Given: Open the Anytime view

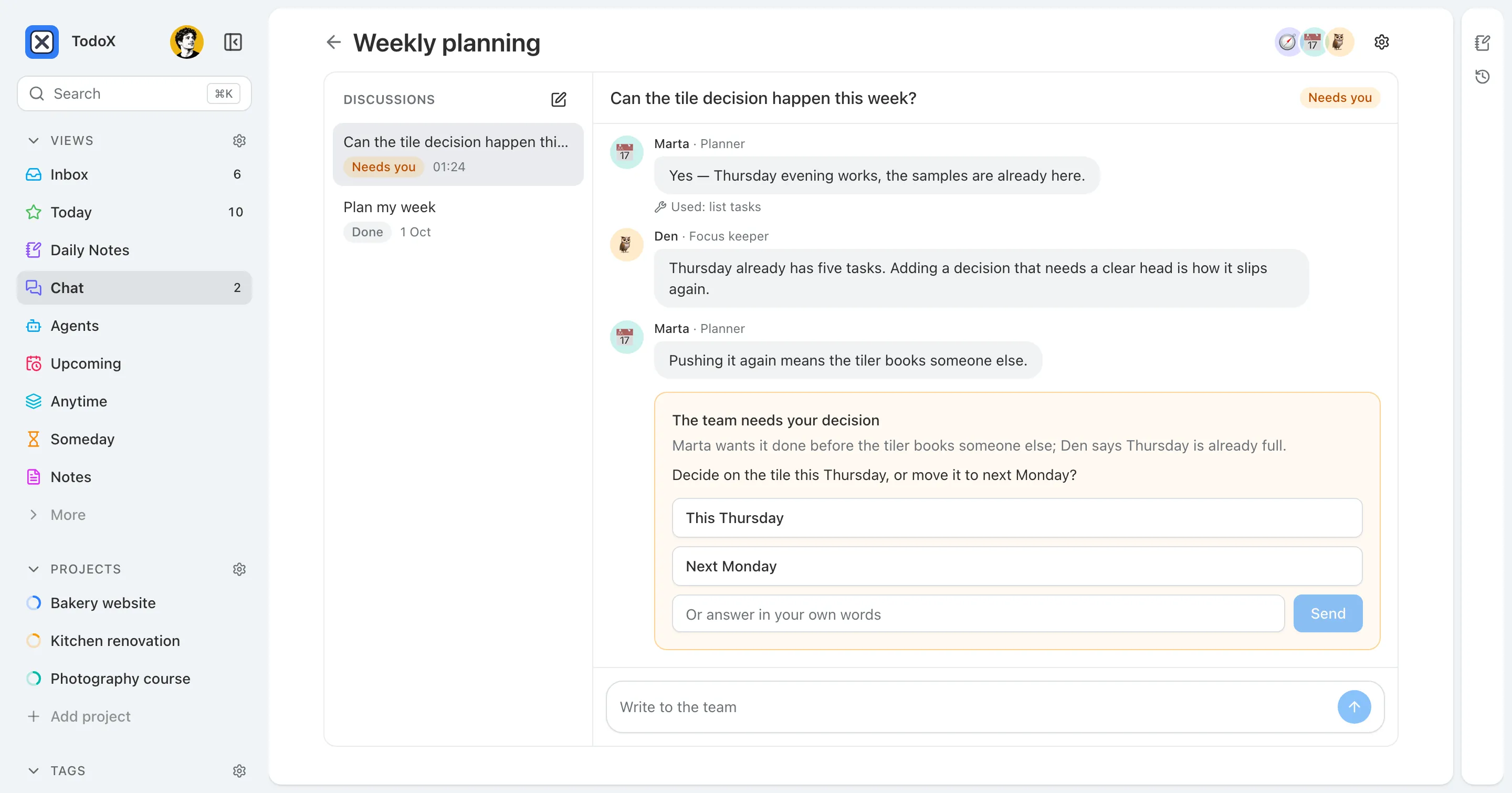Looking at the screenshot, I should pyautogui.click(x=134, y=402).
